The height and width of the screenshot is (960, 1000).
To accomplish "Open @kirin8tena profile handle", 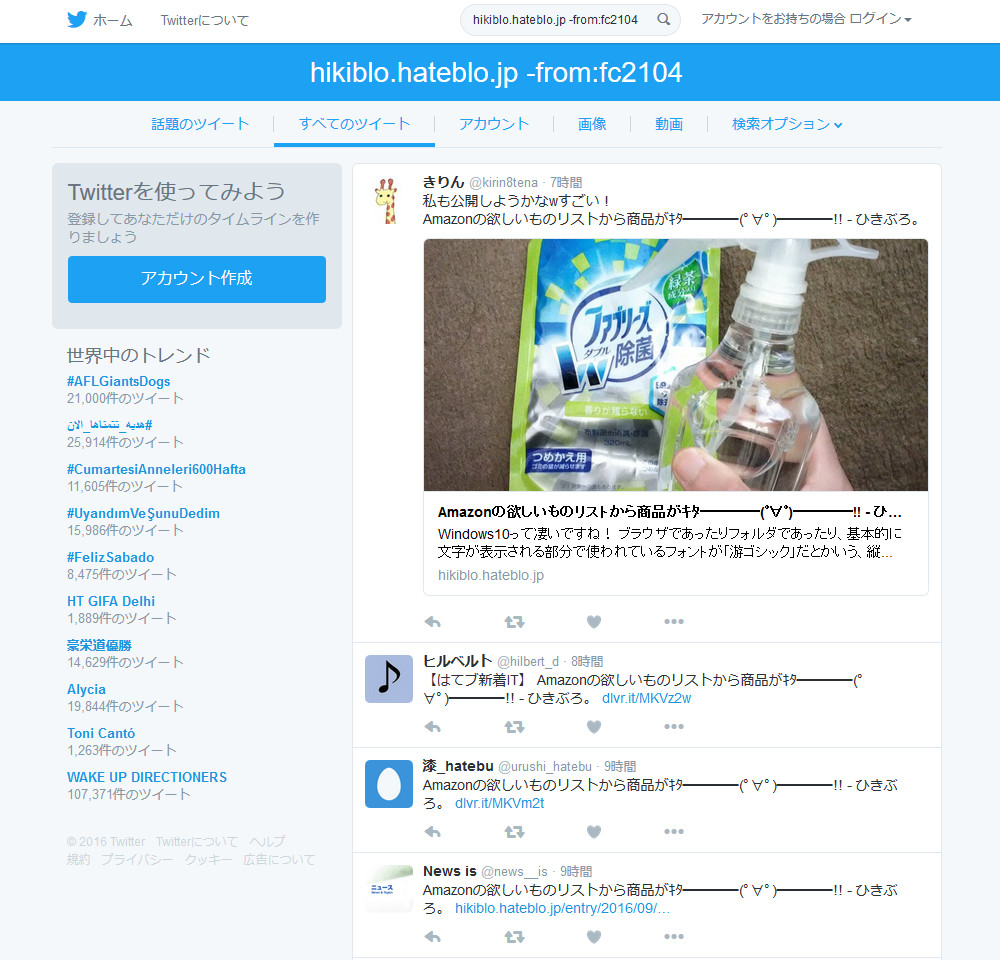I will click(x=503, y=183).
